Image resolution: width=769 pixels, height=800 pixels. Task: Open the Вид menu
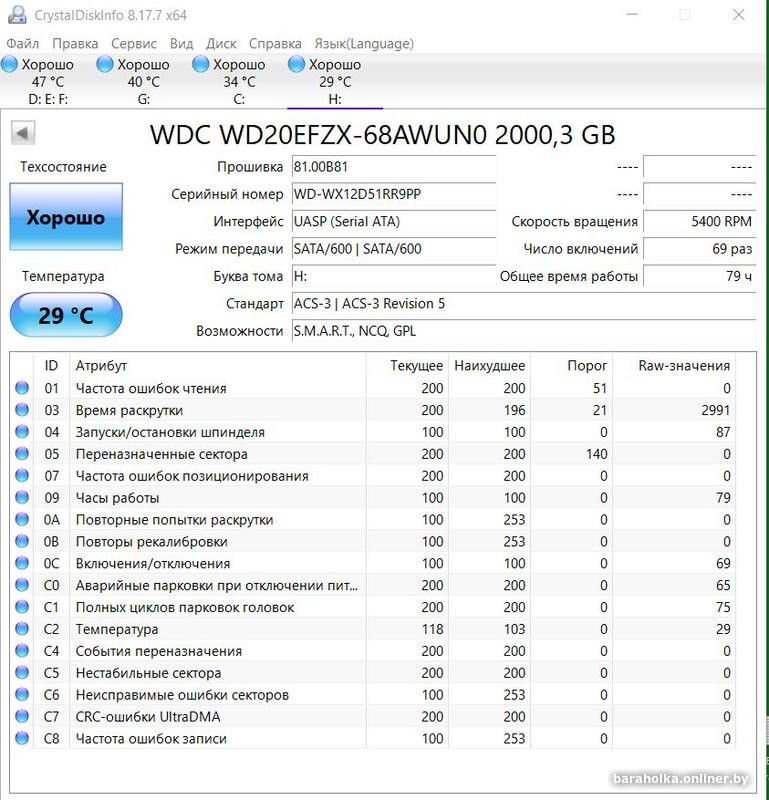point(181,44)
